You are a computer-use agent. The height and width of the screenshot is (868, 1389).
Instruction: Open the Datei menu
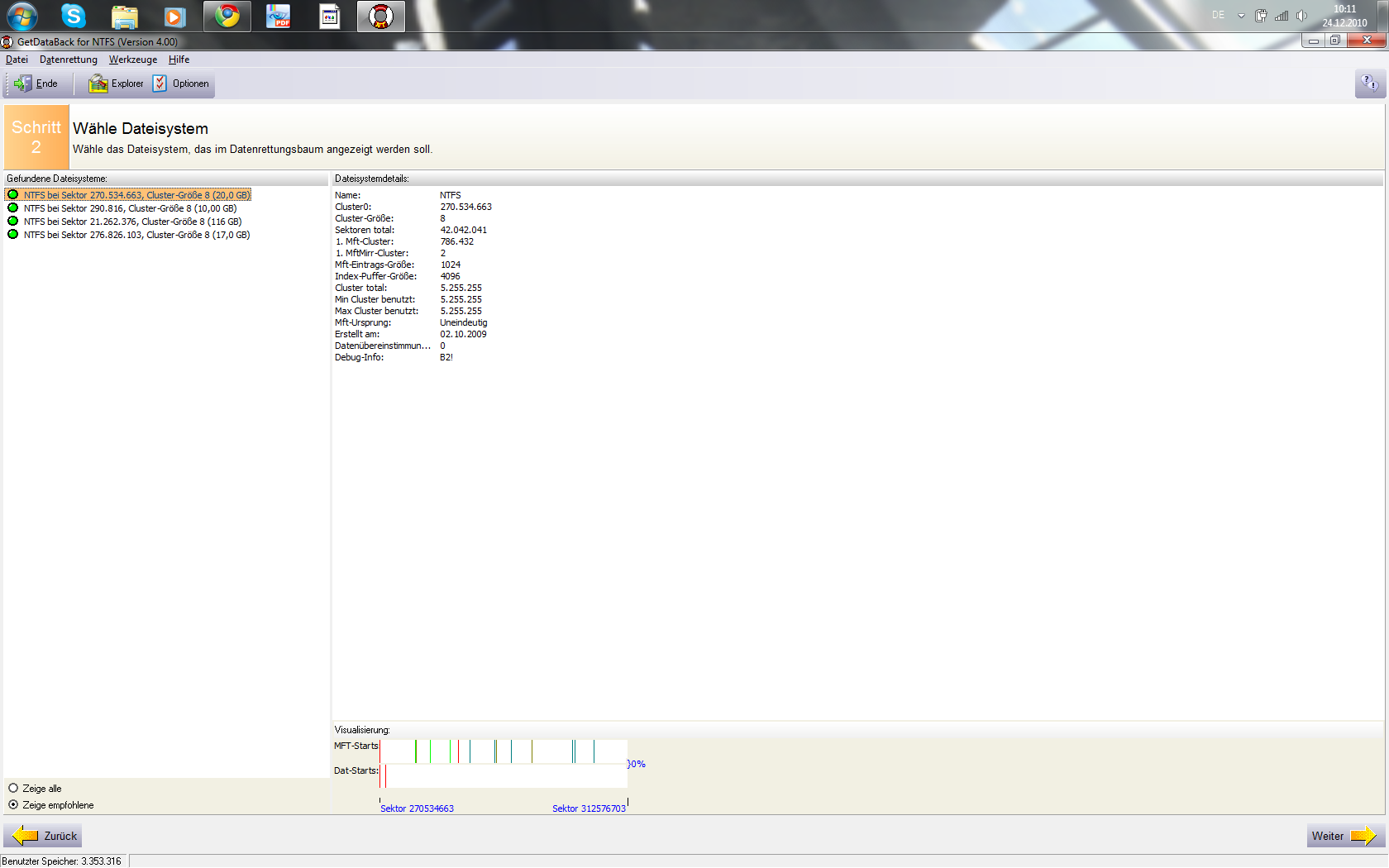[x=17, y=60]
